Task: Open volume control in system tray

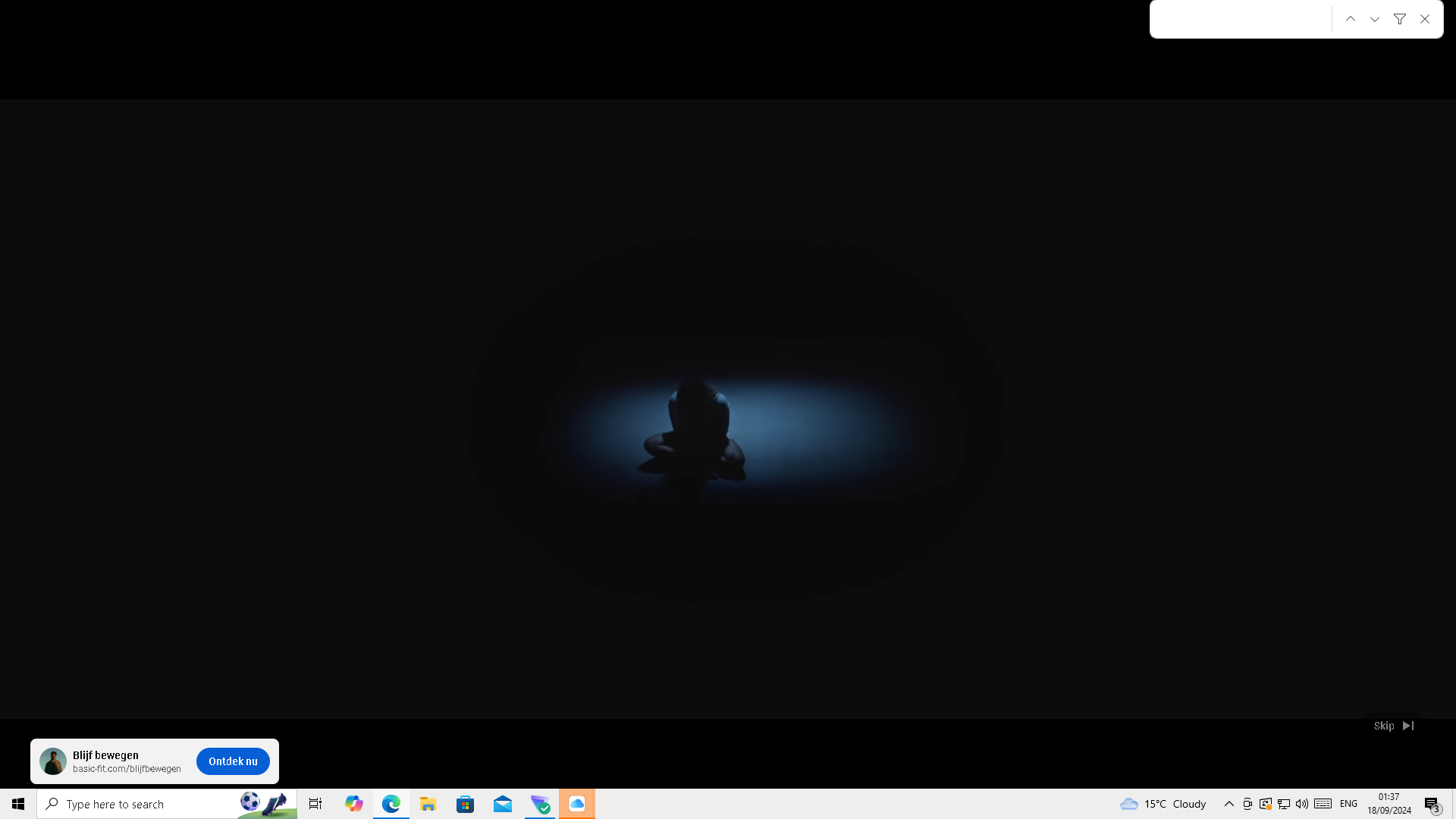Action: click(x=1302, y=804)
